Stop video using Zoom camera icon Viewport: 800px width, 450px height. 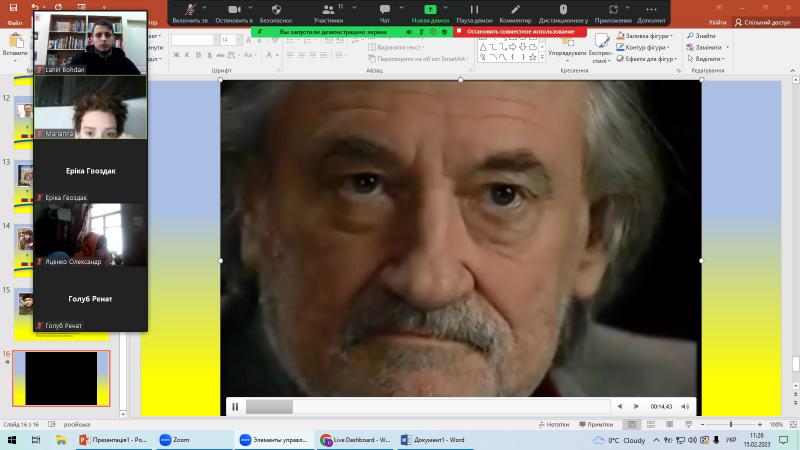(234, 13)
